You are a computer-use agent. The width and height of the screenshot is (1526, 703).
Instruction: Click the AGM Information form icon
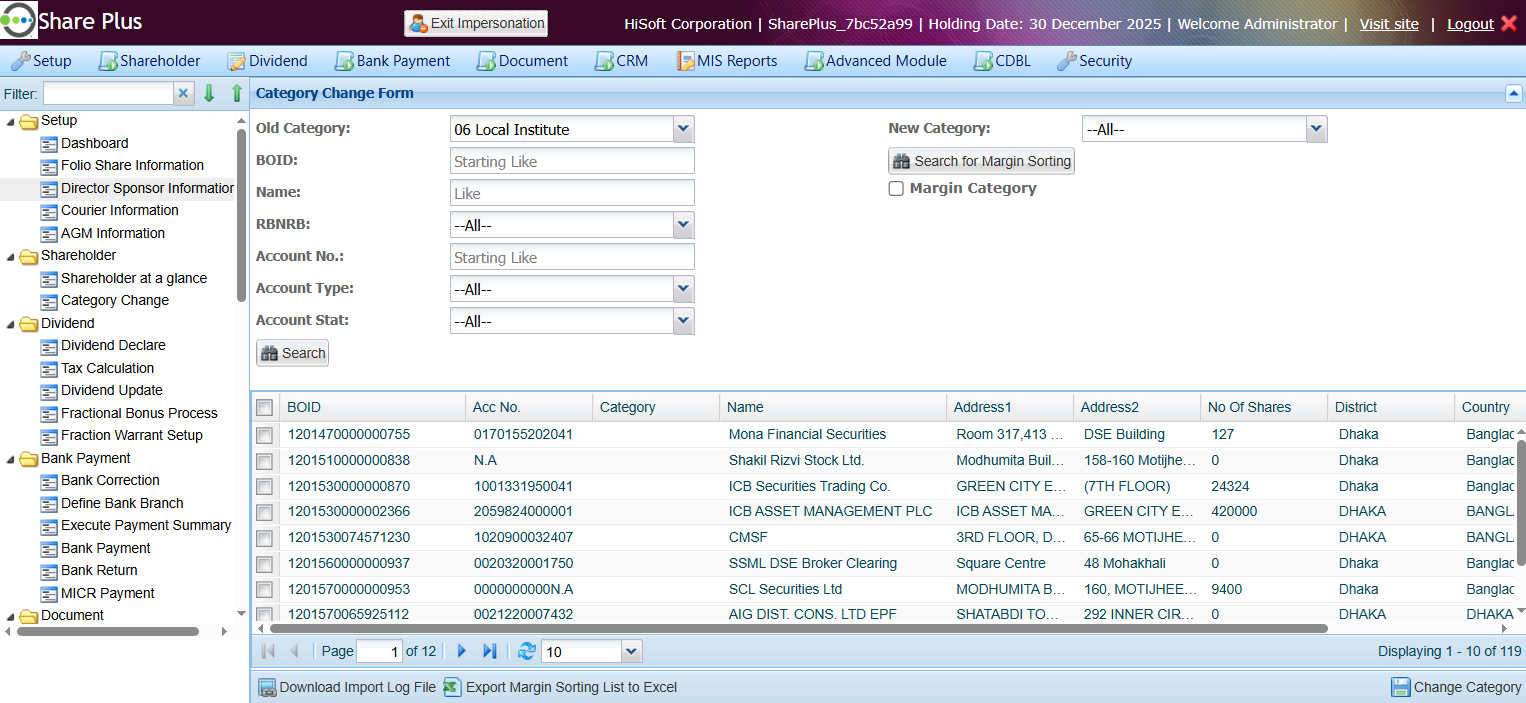pyautogui.click(x=49, y=234)
